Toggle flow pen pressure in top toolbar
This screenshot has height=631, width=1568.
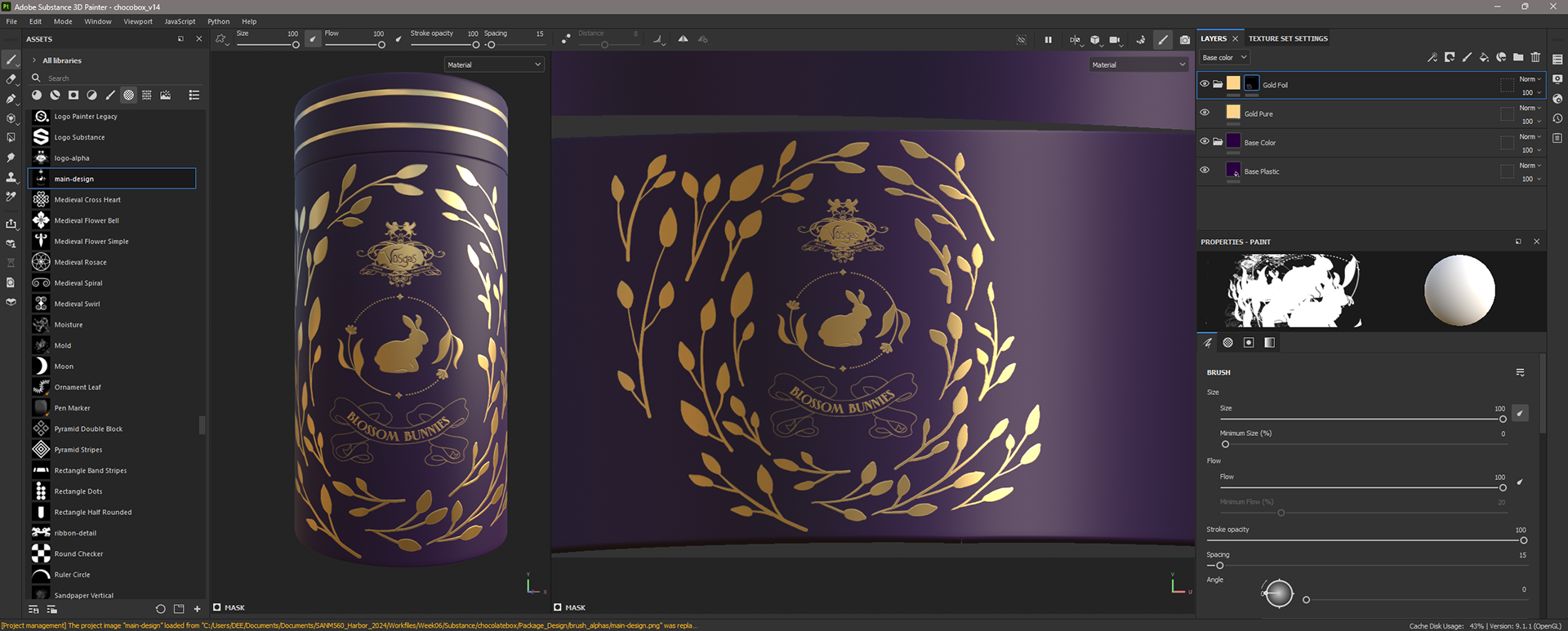click(x=399, y=38)
